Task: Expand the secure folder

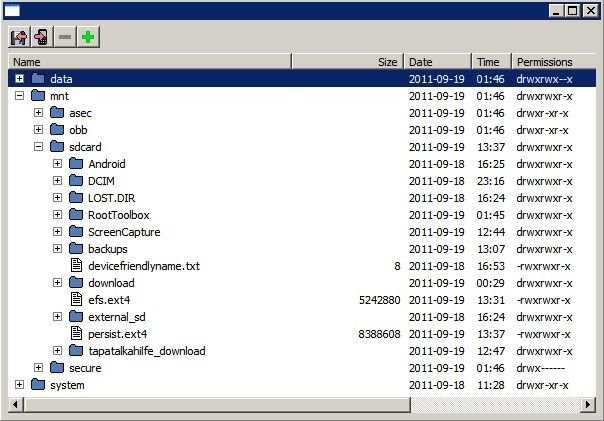Action: tap(38, 367)
